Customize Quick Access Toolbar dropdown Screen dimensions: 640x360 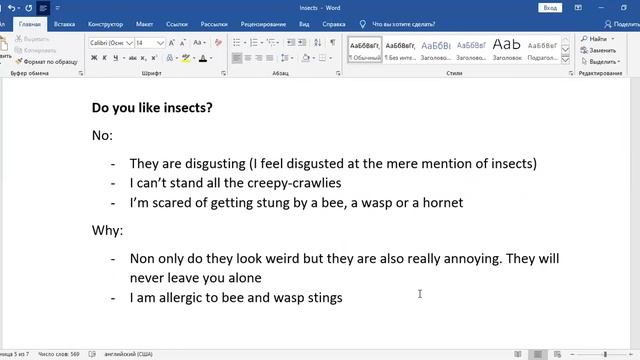pos(58,8)
